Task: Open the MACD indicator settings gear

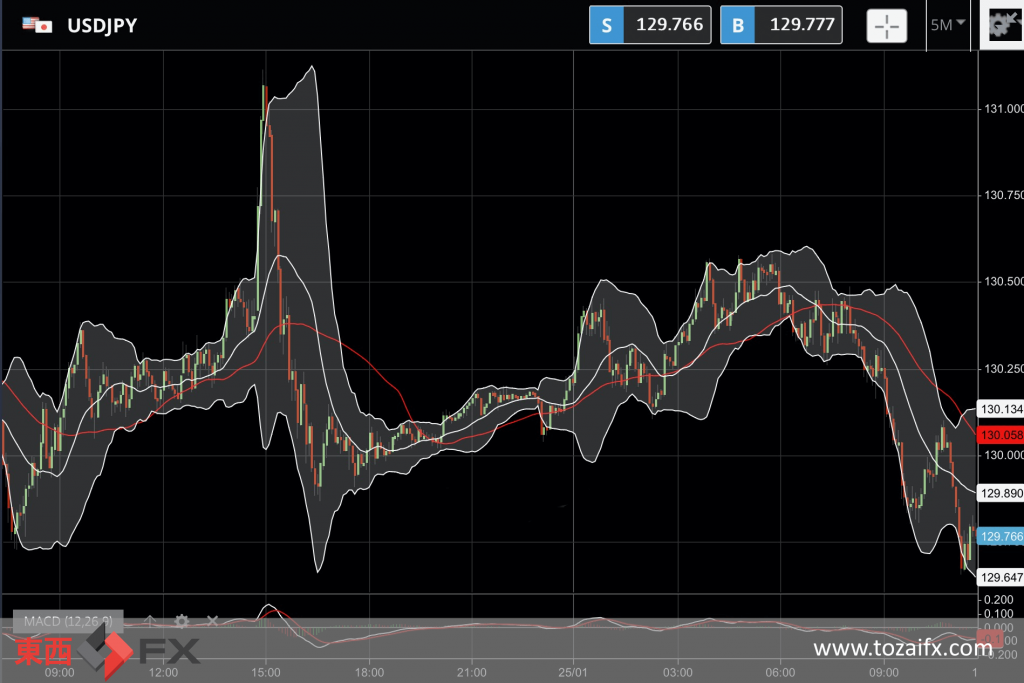Action: pos(181,621)
